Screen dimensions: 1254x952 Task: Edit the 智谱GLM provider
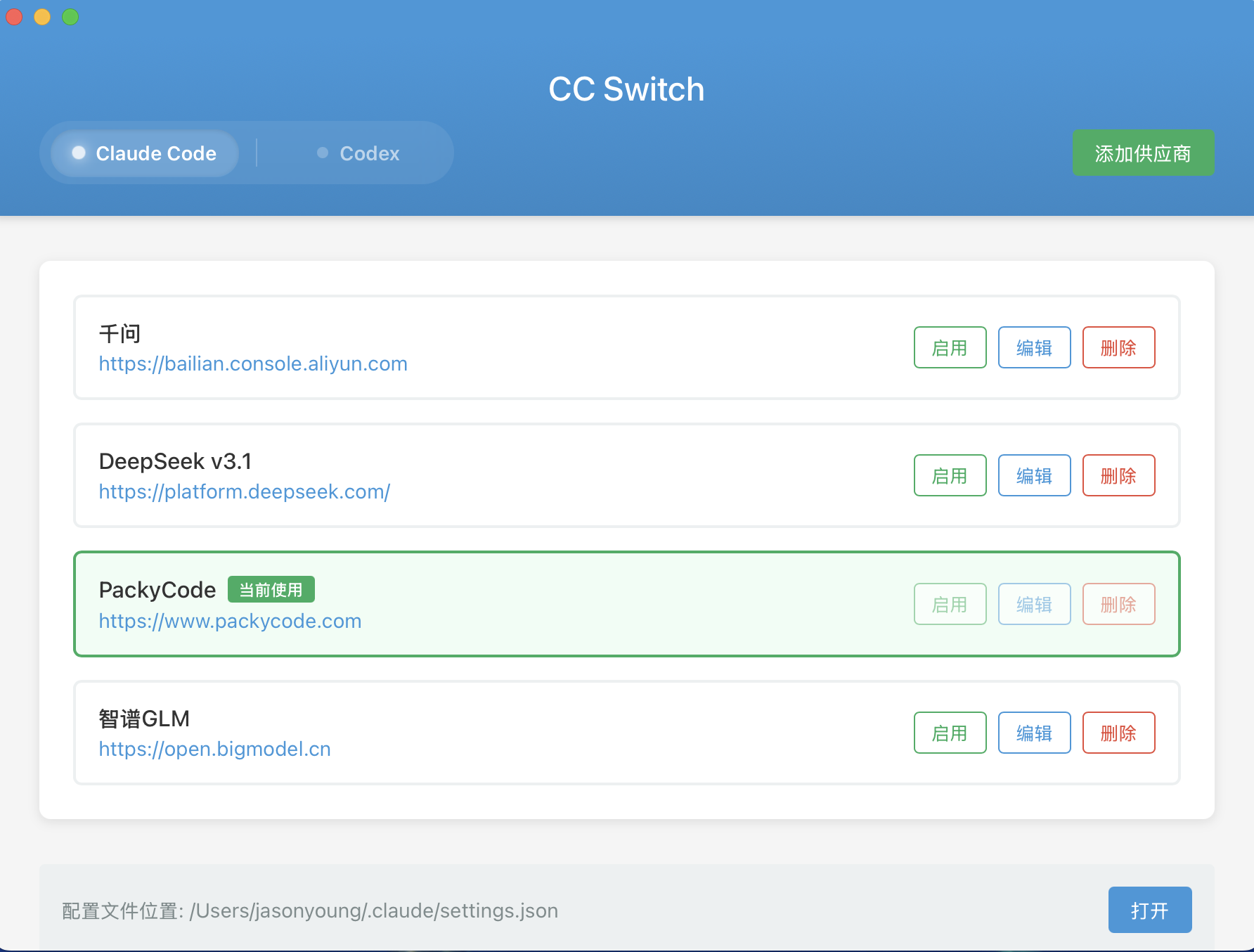1034,733
